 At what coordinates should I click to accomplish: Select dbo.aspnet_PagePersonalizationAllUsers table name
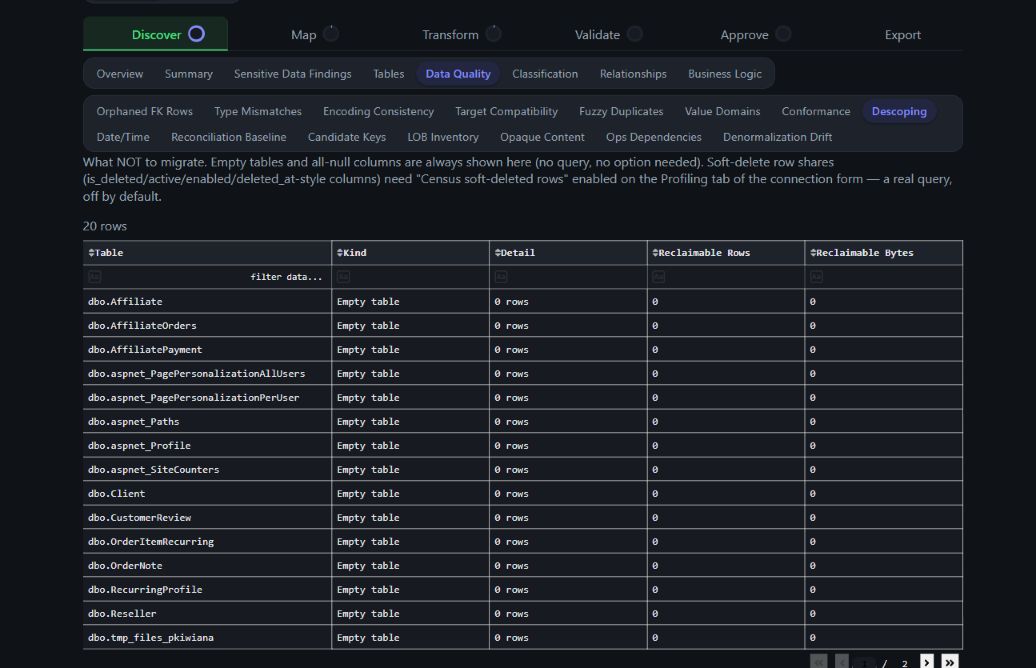click(x=196, y=374)
